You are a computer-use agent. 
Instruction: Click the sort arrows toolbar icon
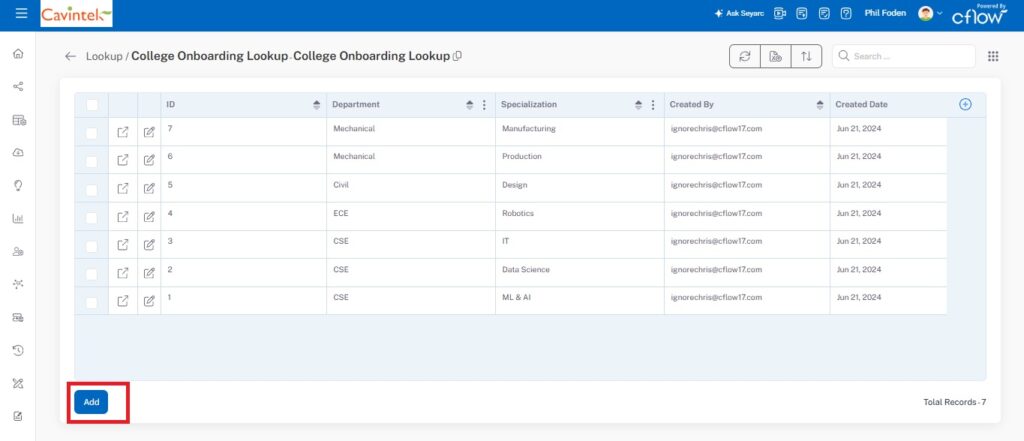coord(805,57)
